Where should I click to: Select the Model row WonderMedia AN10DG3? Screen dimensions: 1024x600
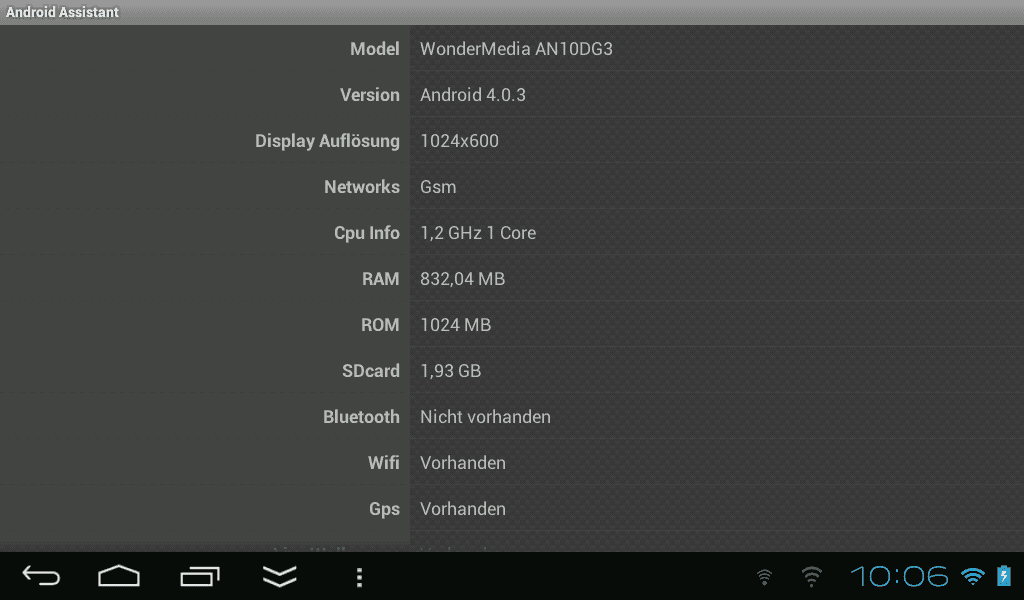tap(512, 49)
